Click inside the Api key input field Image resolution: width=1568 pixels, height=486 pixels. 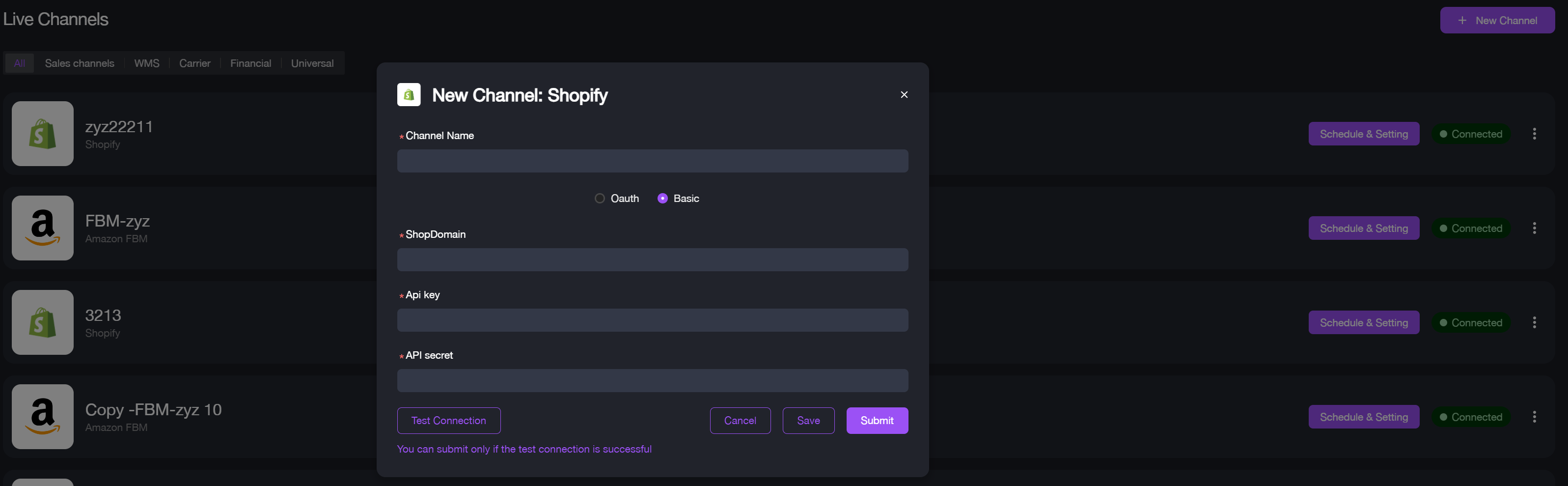tap(653, 320)
